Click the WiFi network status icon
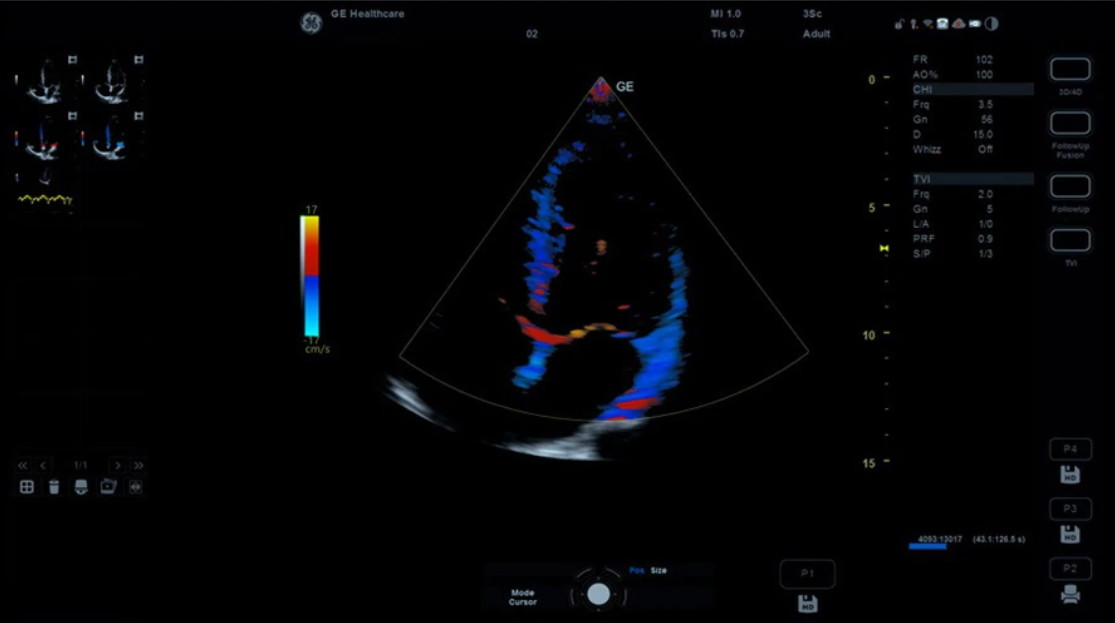This screenshot has height=623, width=1115. [927, 24]
